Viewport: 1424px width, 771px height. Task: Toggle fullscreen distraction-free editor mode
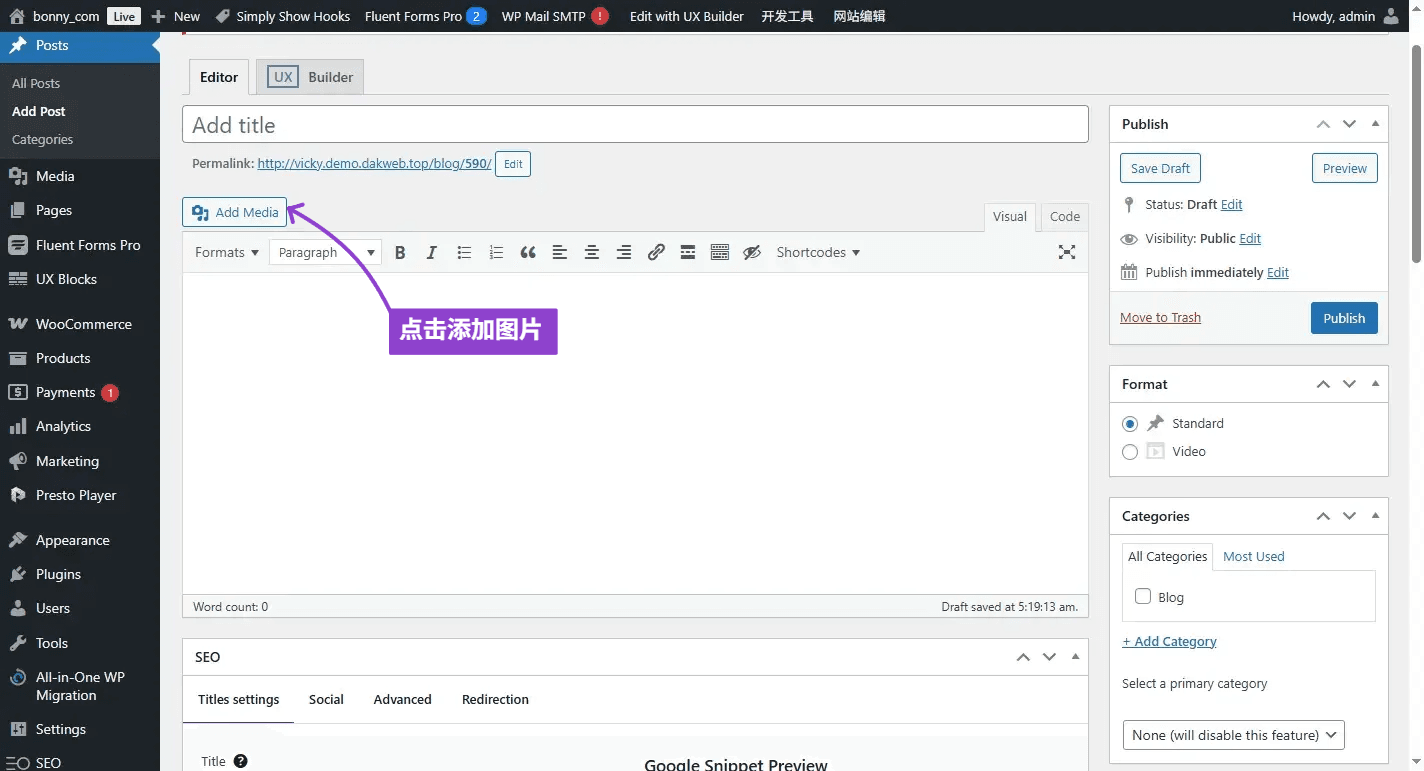click(x=1067, y=253)
